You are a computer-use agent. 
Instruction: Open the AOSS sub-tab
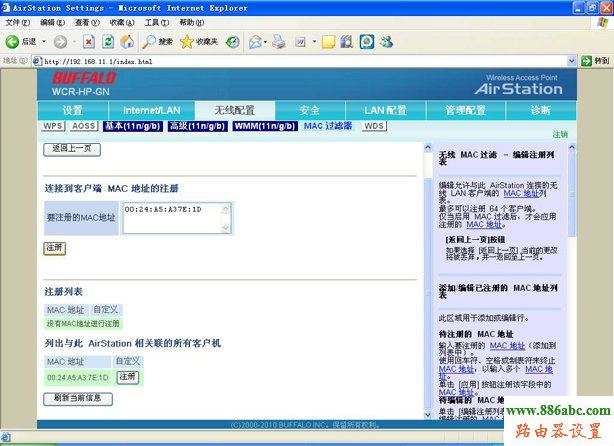tap(84, 126)
